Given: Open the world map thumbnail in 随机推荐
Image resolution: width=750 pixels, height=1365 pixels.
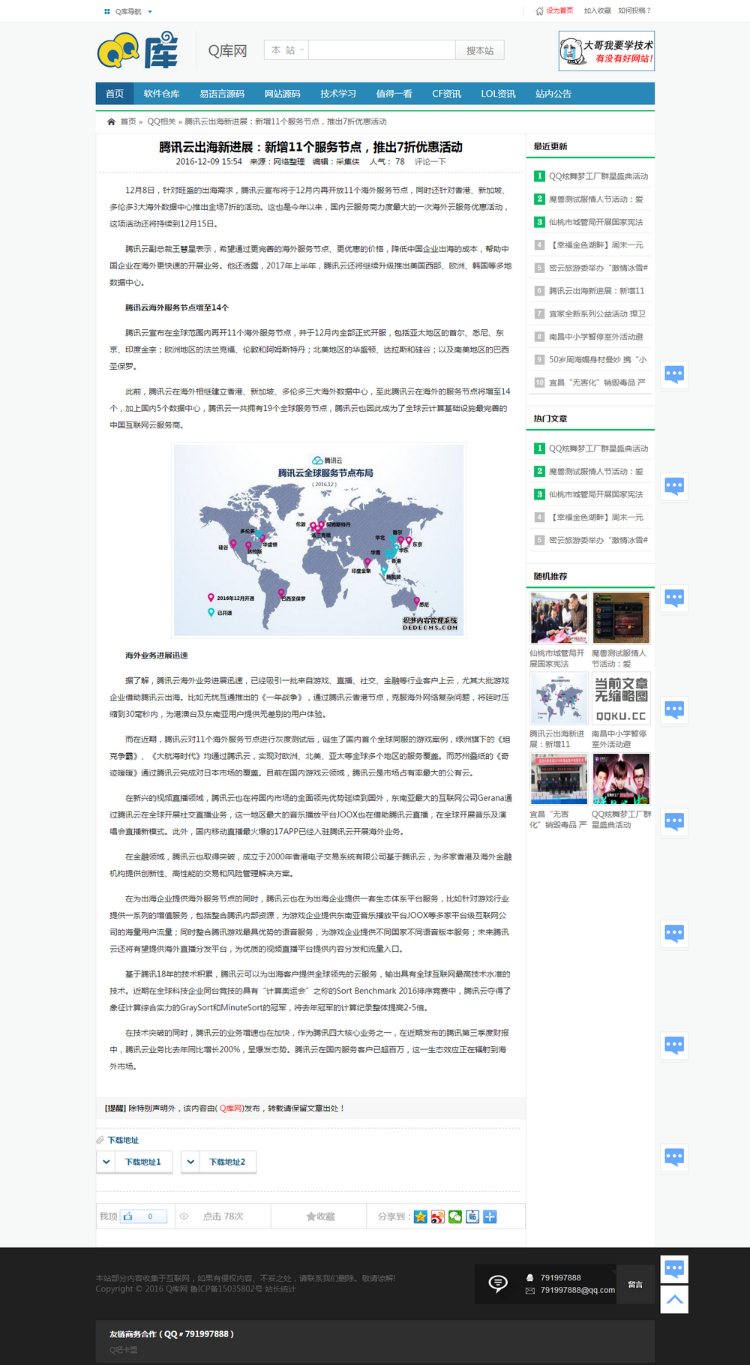Looking at the screenshot, I should (559, 699).
